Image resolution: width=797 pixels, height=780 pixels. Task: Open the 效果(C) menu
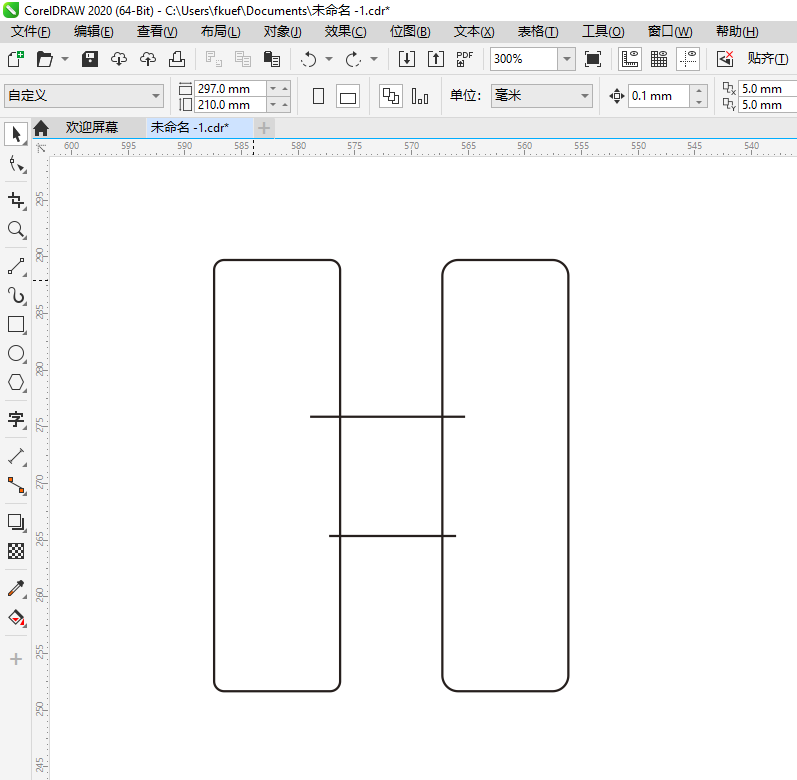click(346, 32)
